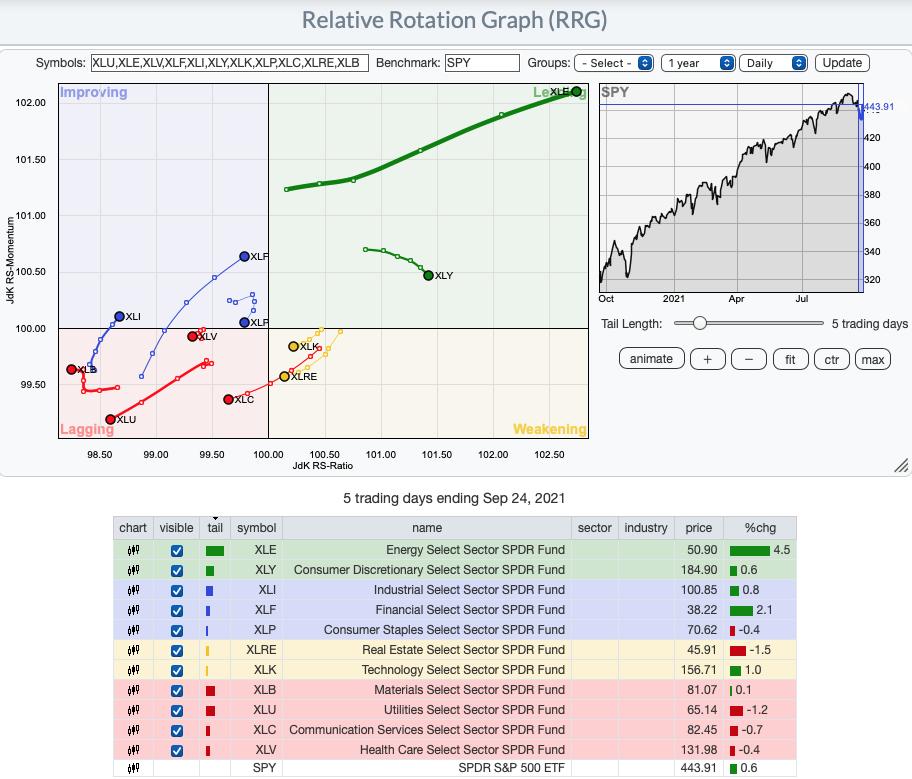Open the XLV chart icon
Image resolution: width=912 pixels, height=779 pixels.
pos(133,750)
